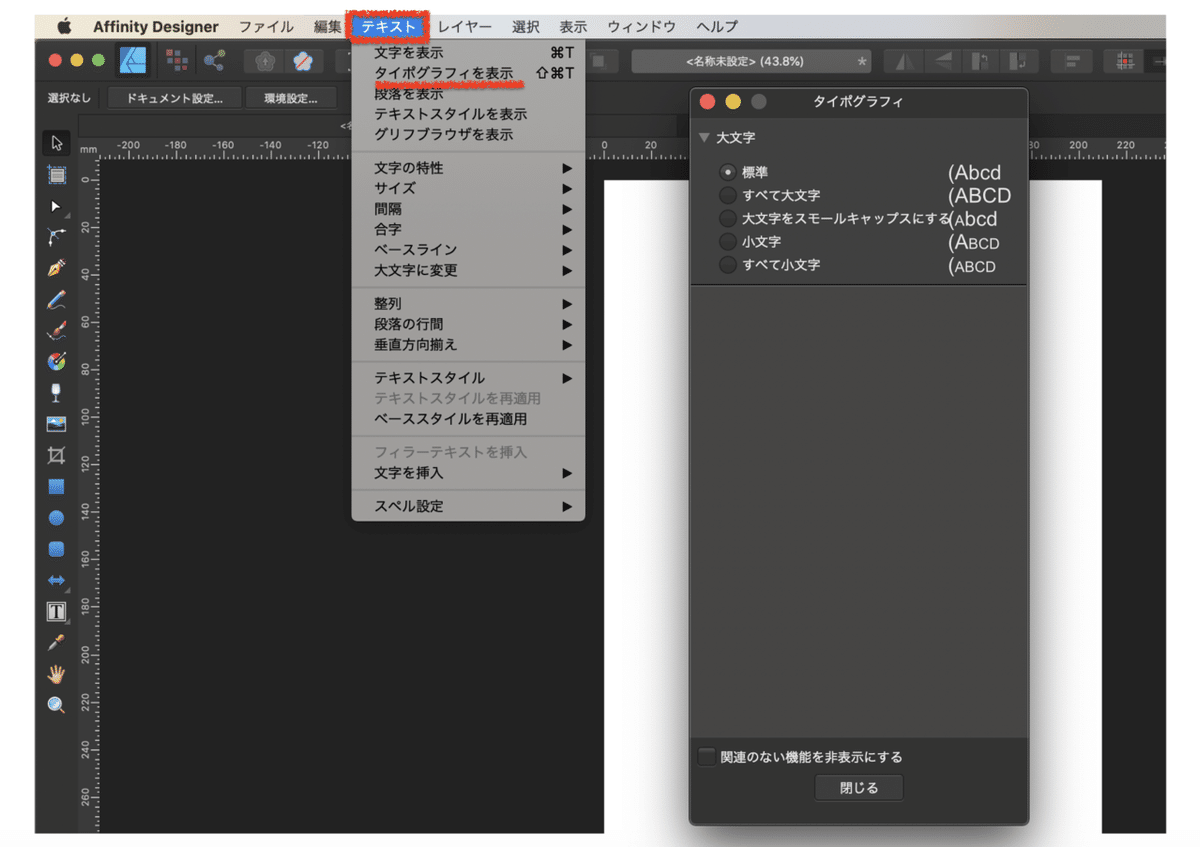Viewport: 1200px width, 847px height.
Task: Select the 小文字 radio option
Action: click(x=728, y=242)
